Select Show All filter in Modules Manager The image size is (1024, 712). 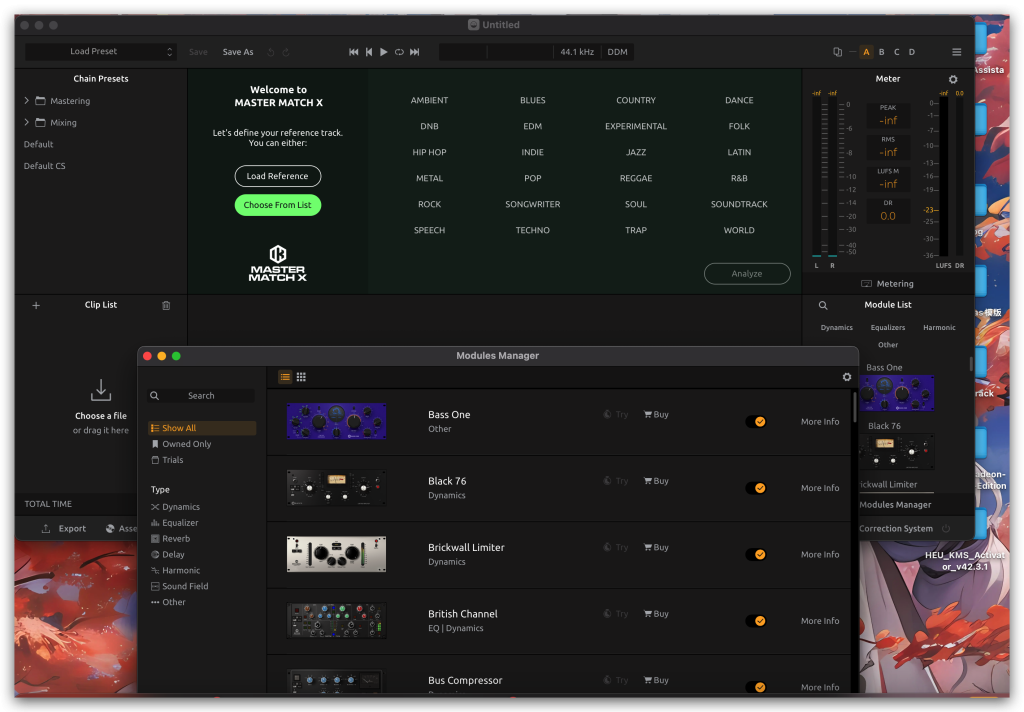[x=202, y=428]
